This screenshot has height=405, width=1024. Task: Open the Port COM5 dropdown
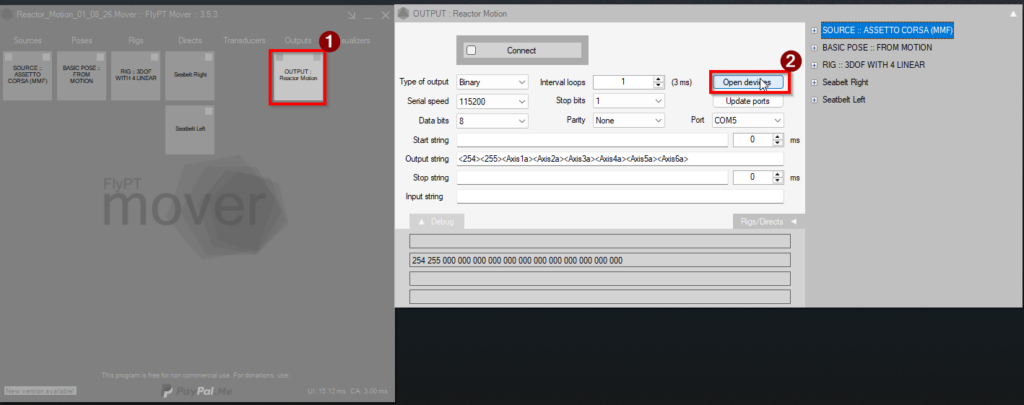747,121
